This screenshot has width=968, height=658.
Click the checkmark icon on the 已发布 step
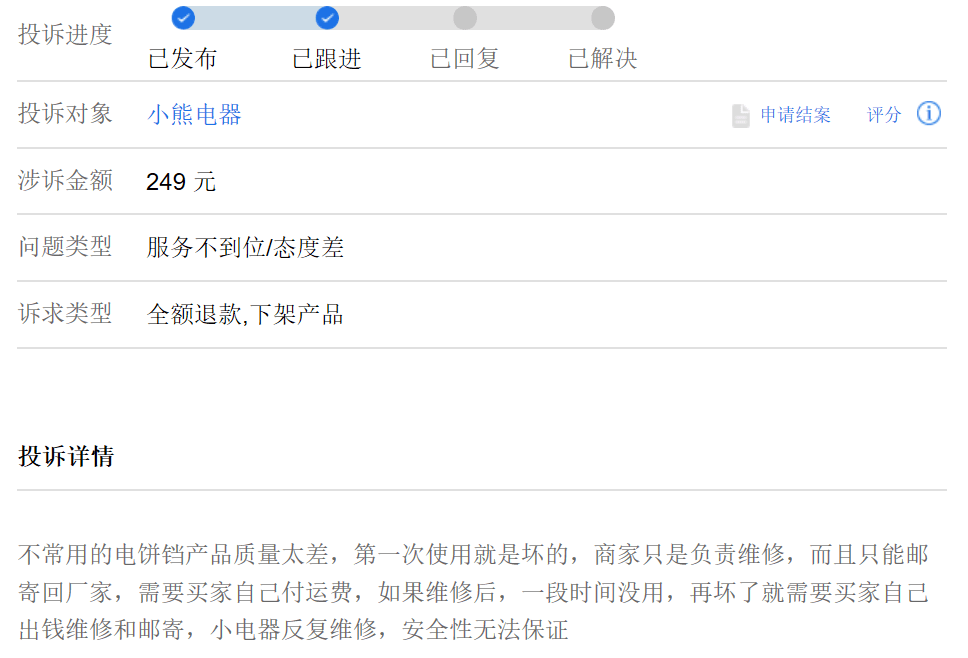[182, 17]
